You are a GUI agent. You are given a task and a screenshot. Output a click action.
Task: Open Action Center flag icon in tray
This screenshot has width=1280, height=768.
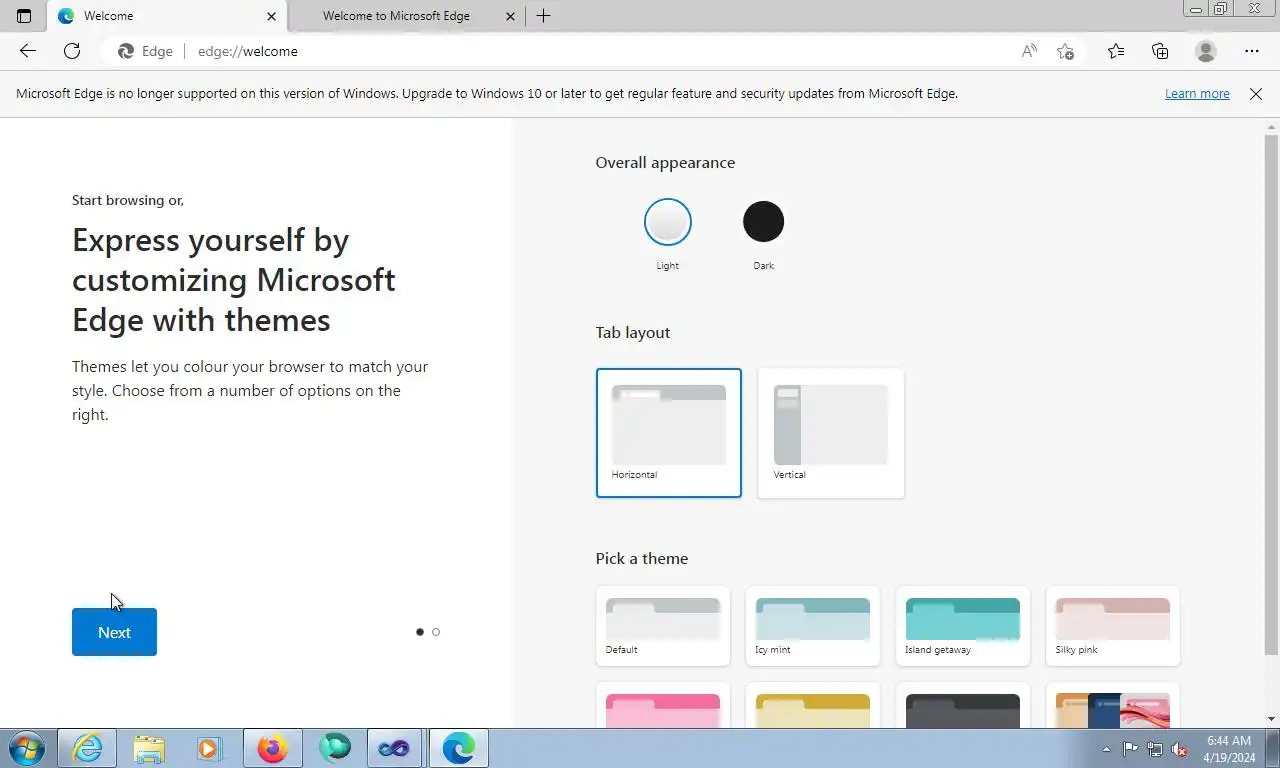1131,749
